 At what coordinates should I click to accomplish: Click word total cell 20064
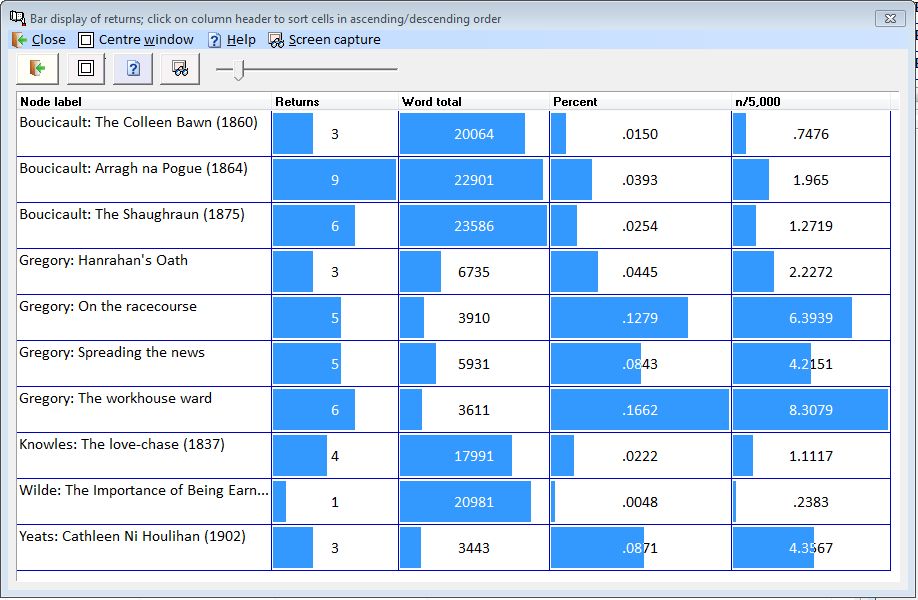coord(474,134)
